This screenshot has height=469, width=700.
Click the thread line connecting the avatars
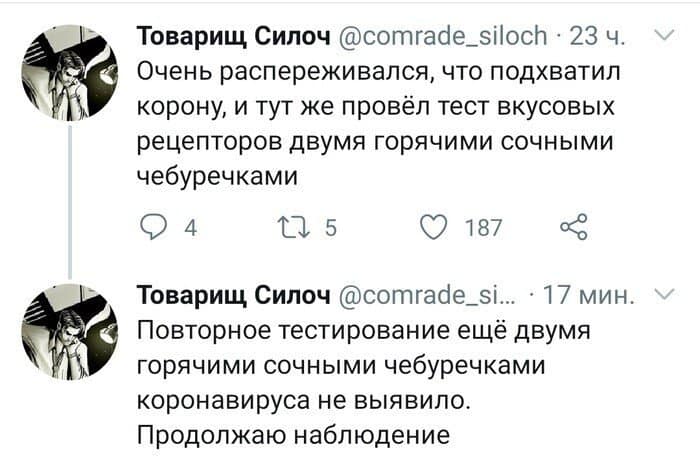(x=70, y=202)
